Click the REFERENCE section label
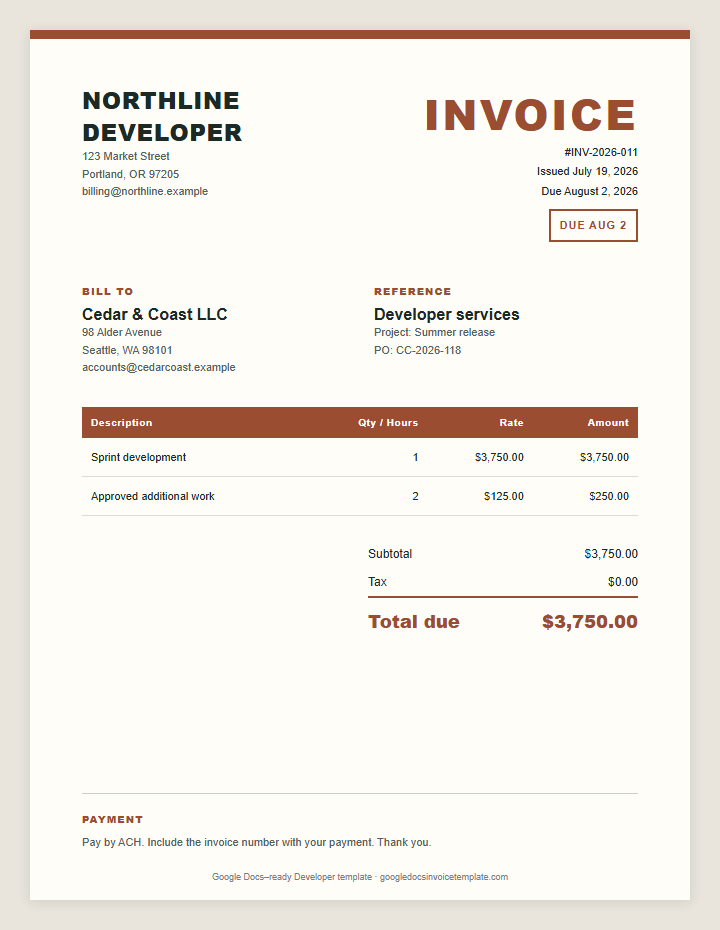Screen dimensions: 720x930 413,291
